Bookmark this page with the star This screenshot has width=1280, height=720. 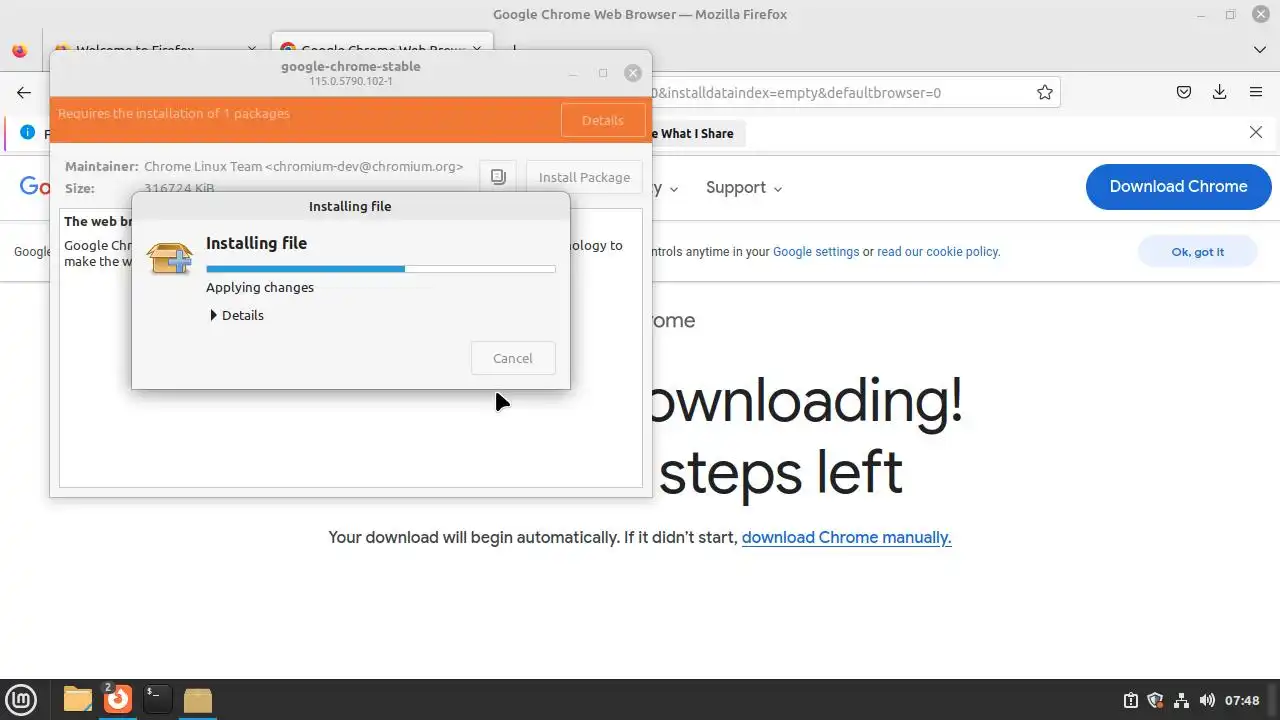1045,92
